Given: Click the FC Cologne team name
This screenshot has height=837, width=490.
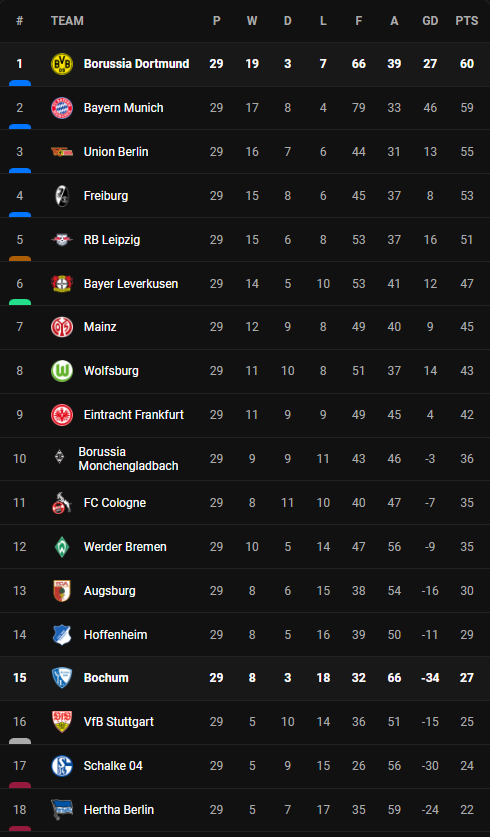Looking at the screenshot, I should [x=115, y=503].
